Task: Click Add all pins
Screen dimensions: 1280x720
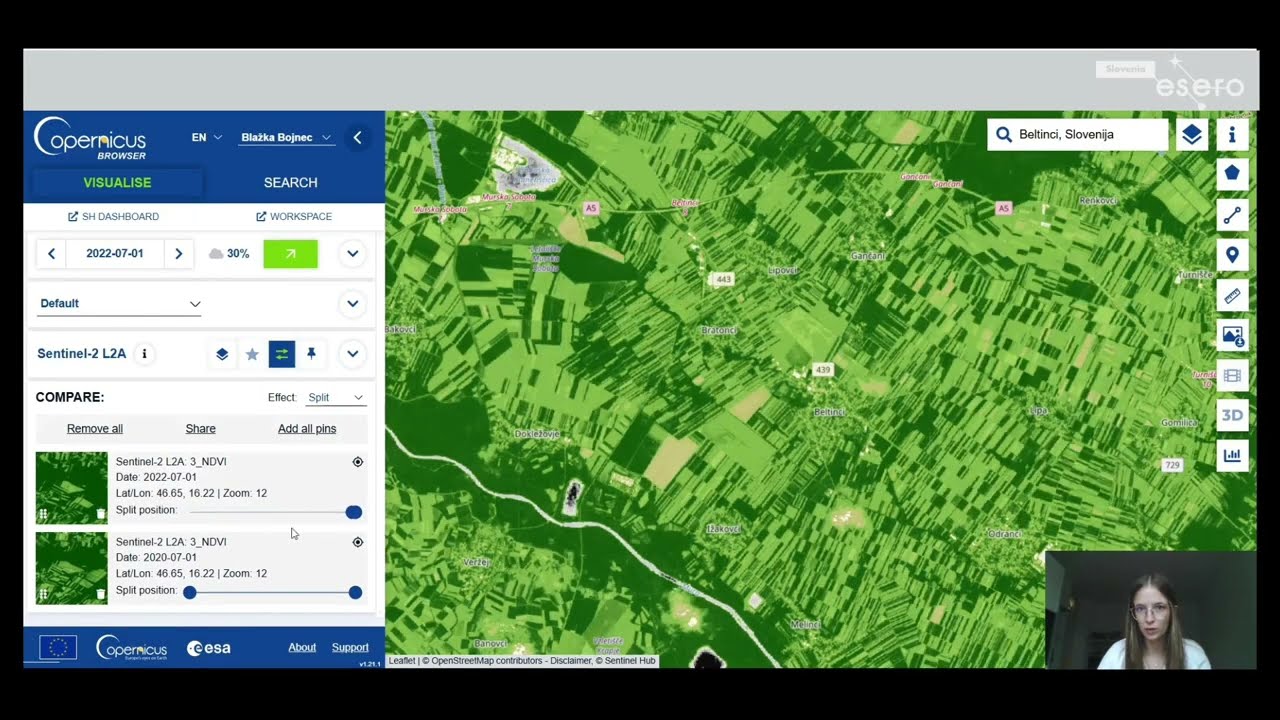Action: pos(307,429)
